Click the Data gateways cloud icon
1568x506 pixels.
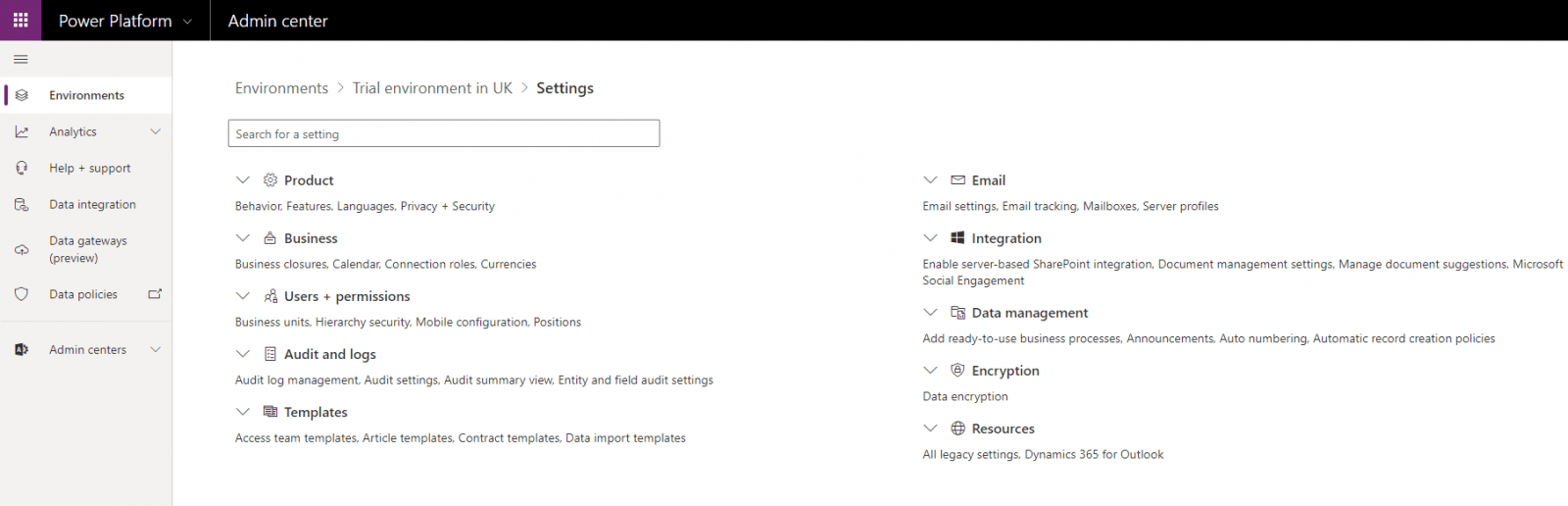tap(22, 249)
